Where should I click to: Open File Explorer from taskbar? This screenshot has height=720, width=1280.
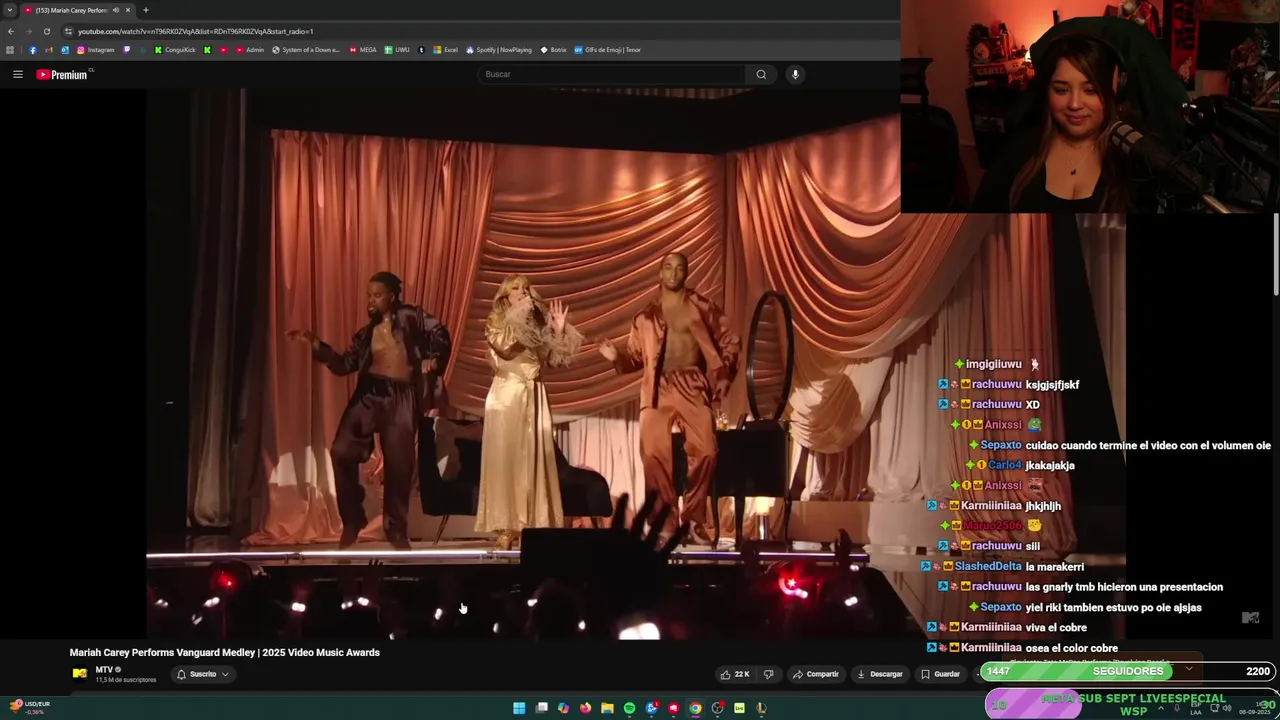coord(607,708)
